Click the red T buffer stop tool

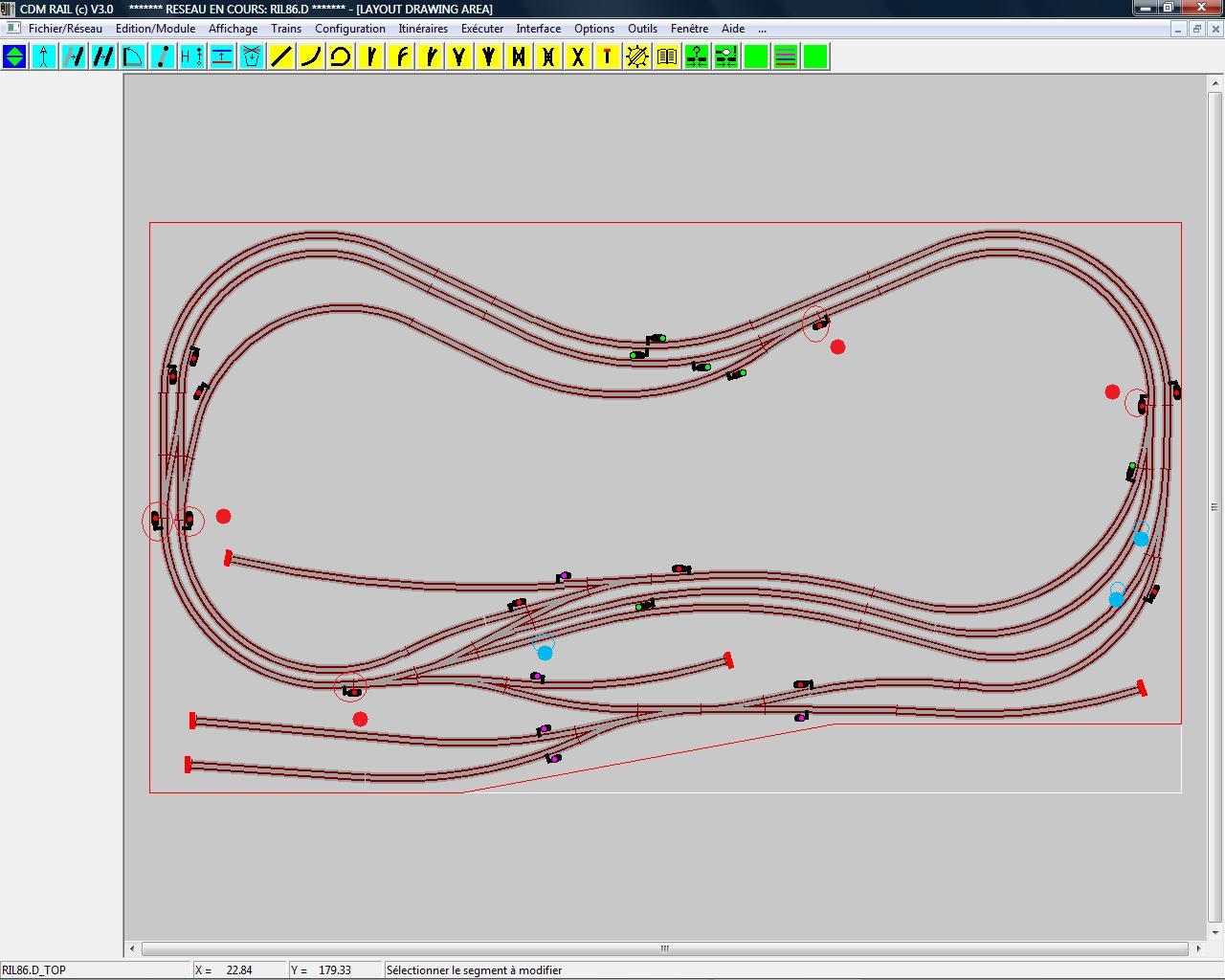tap(608, 57)
